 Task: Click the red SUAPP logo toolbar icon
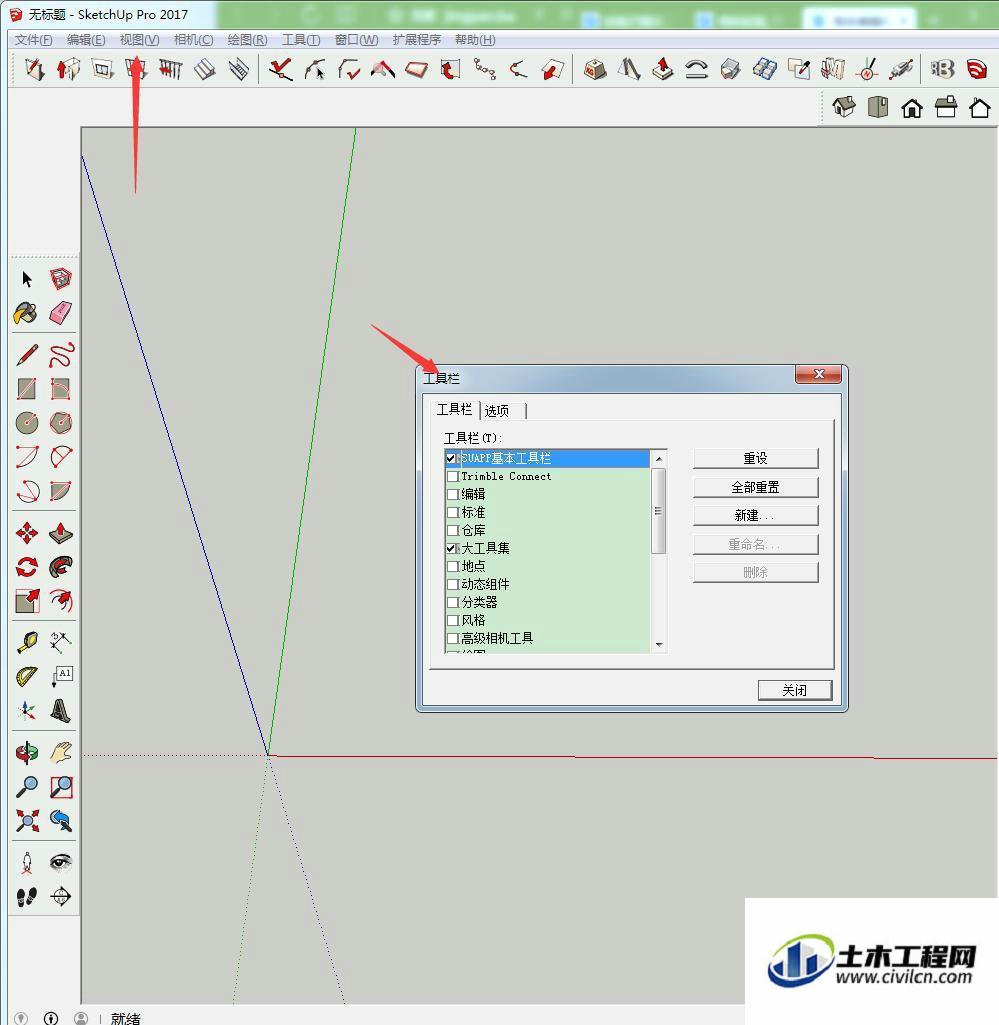click(x=977, y=69)
